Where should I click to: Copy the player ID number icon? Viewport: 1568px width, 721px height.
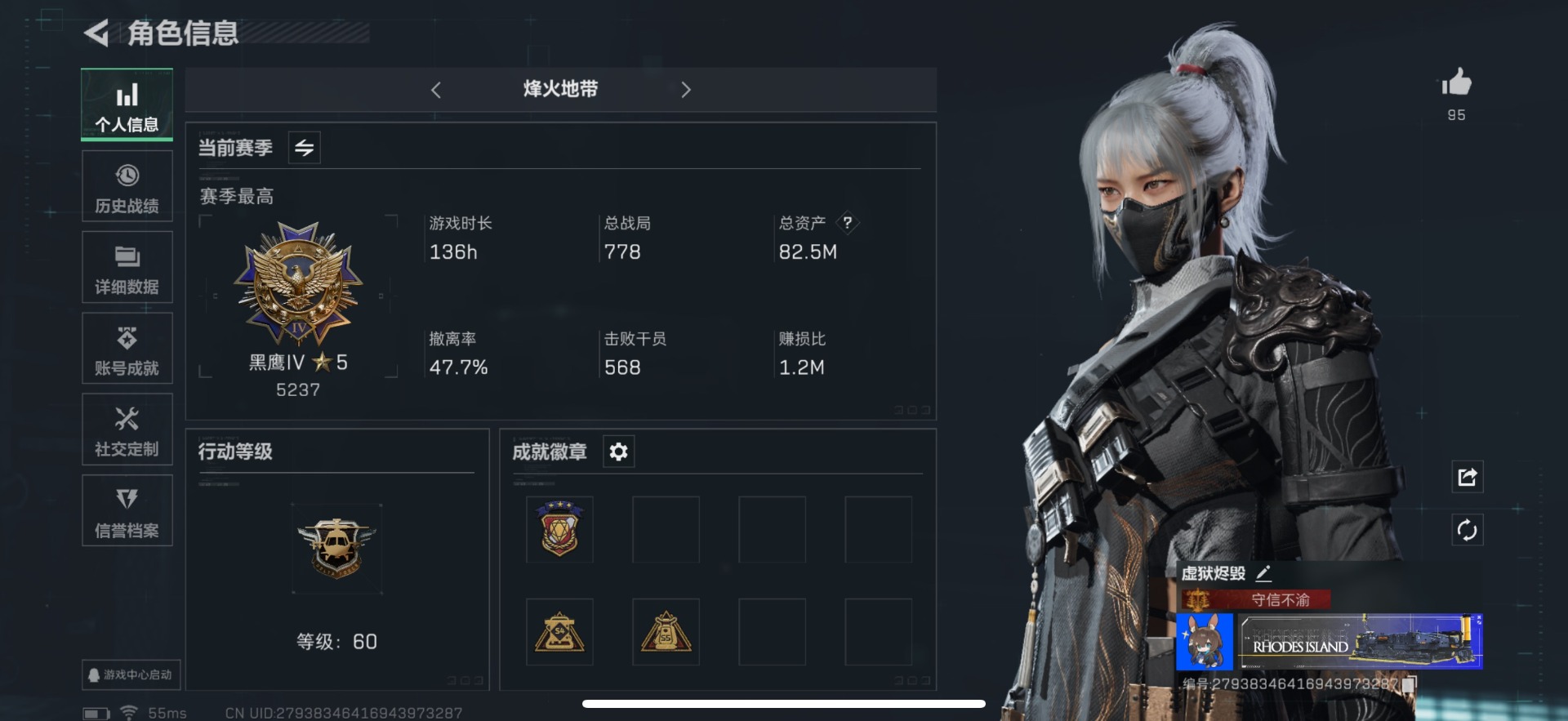click(x=1409, y=683)
